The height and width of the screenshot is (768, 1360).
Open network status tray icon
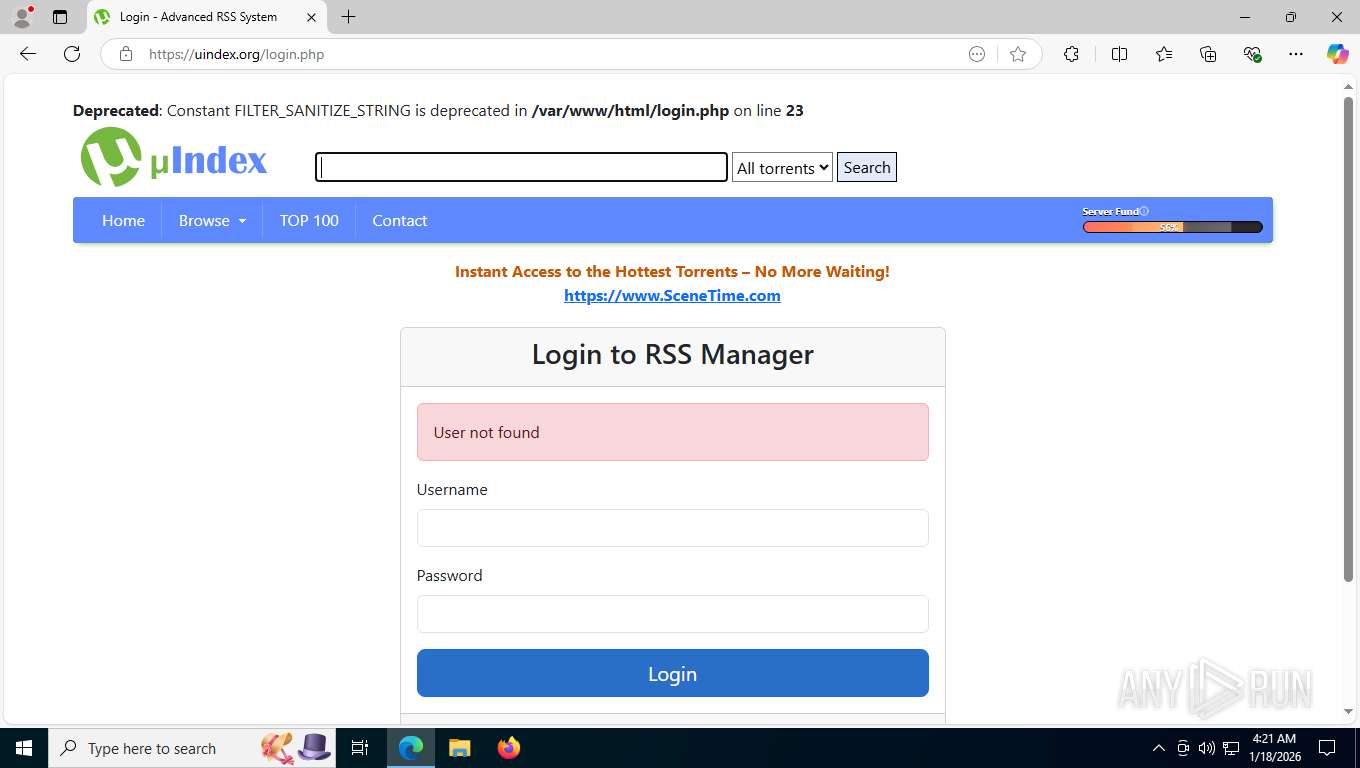click(x=1231, y=748)
